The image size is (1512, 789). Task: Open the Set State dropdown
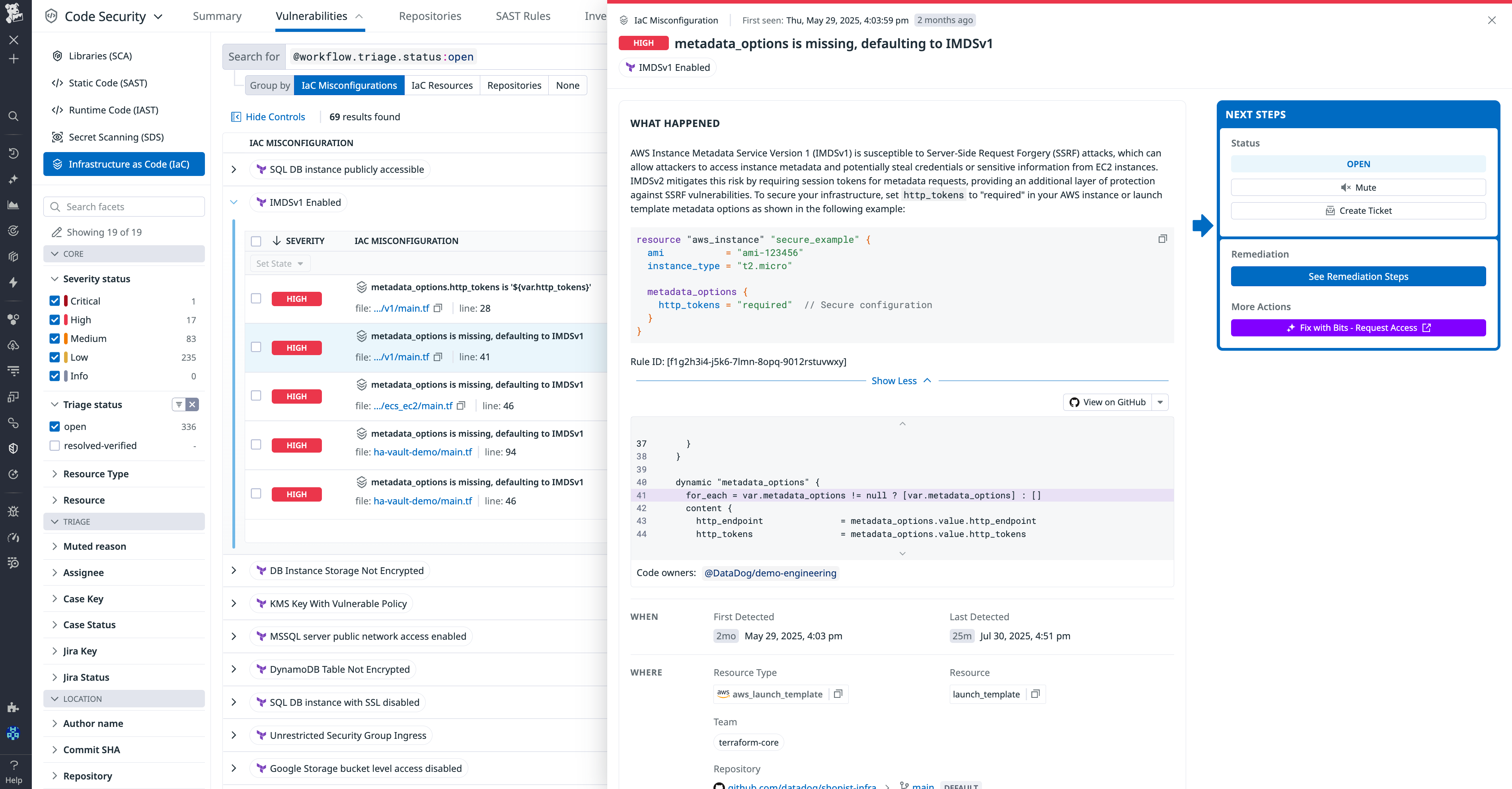point(280,263)
